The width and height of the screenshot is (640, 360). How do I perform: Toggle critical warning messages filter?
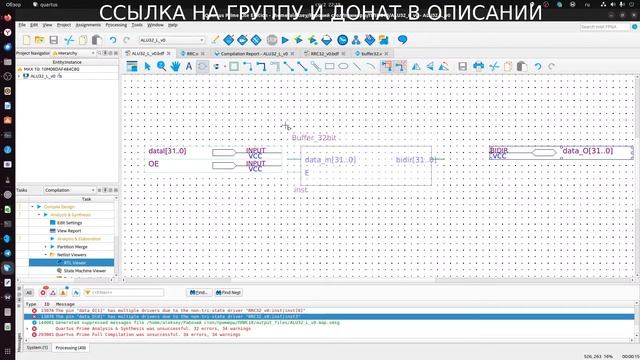(x=53, y=293)
